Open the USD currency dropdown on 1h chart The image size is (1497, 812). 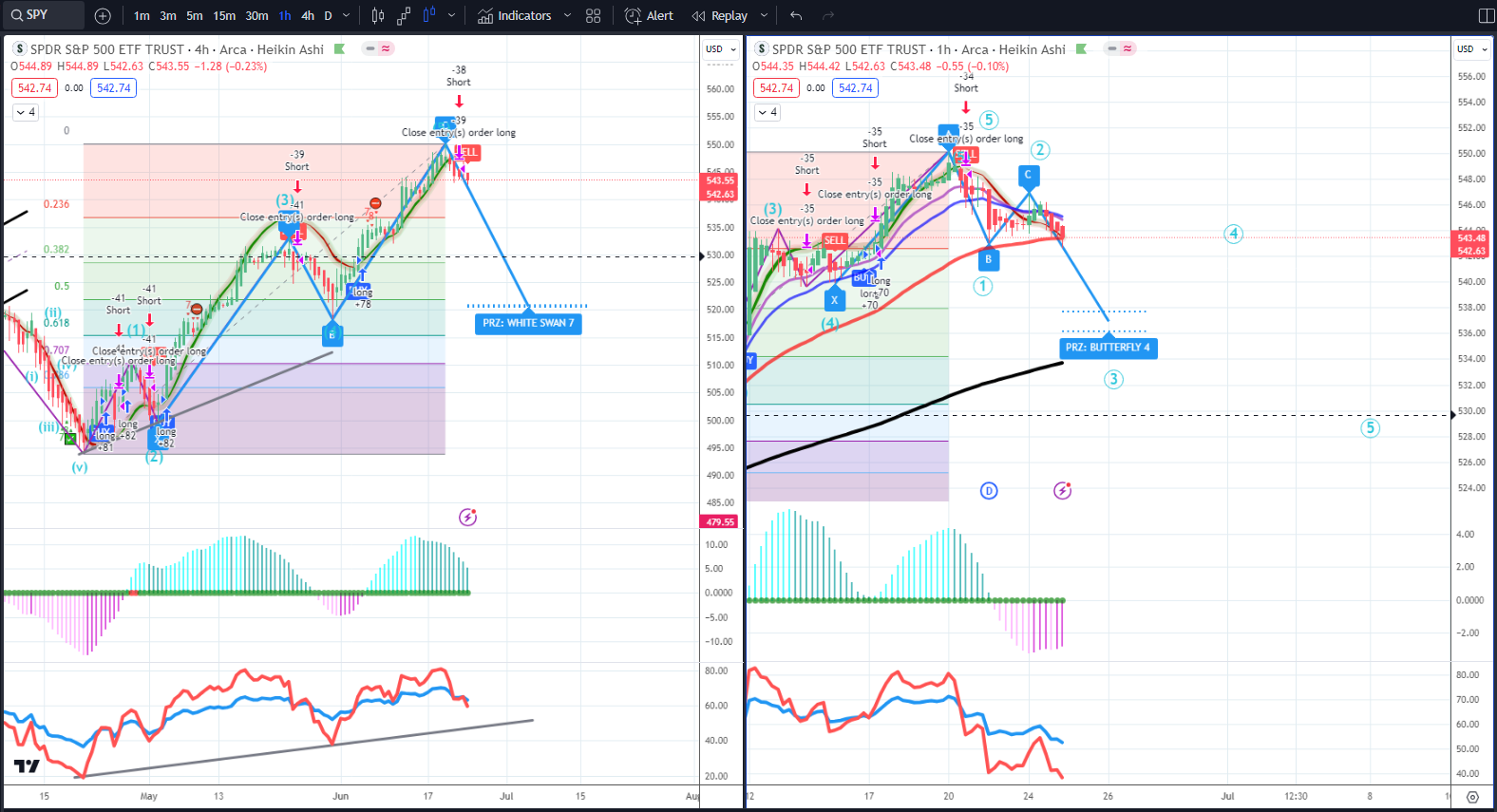[1472, 49]
